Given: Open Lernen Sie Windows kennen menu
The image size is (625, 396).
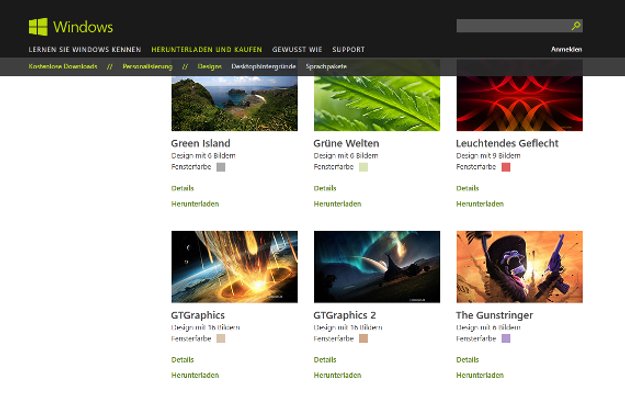Looking at the screenshot, I should 85,49.
